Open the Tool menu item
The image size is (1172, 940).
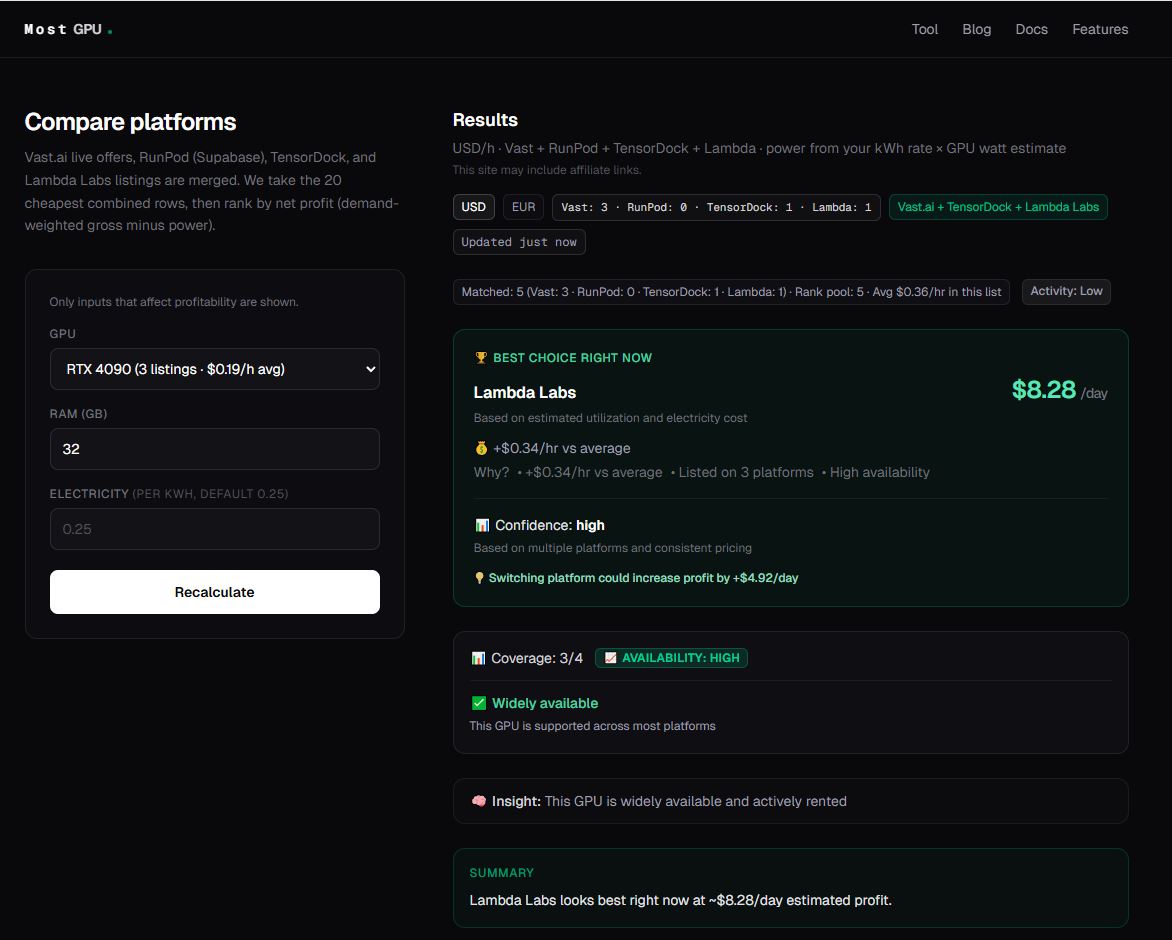coord(925,29)
